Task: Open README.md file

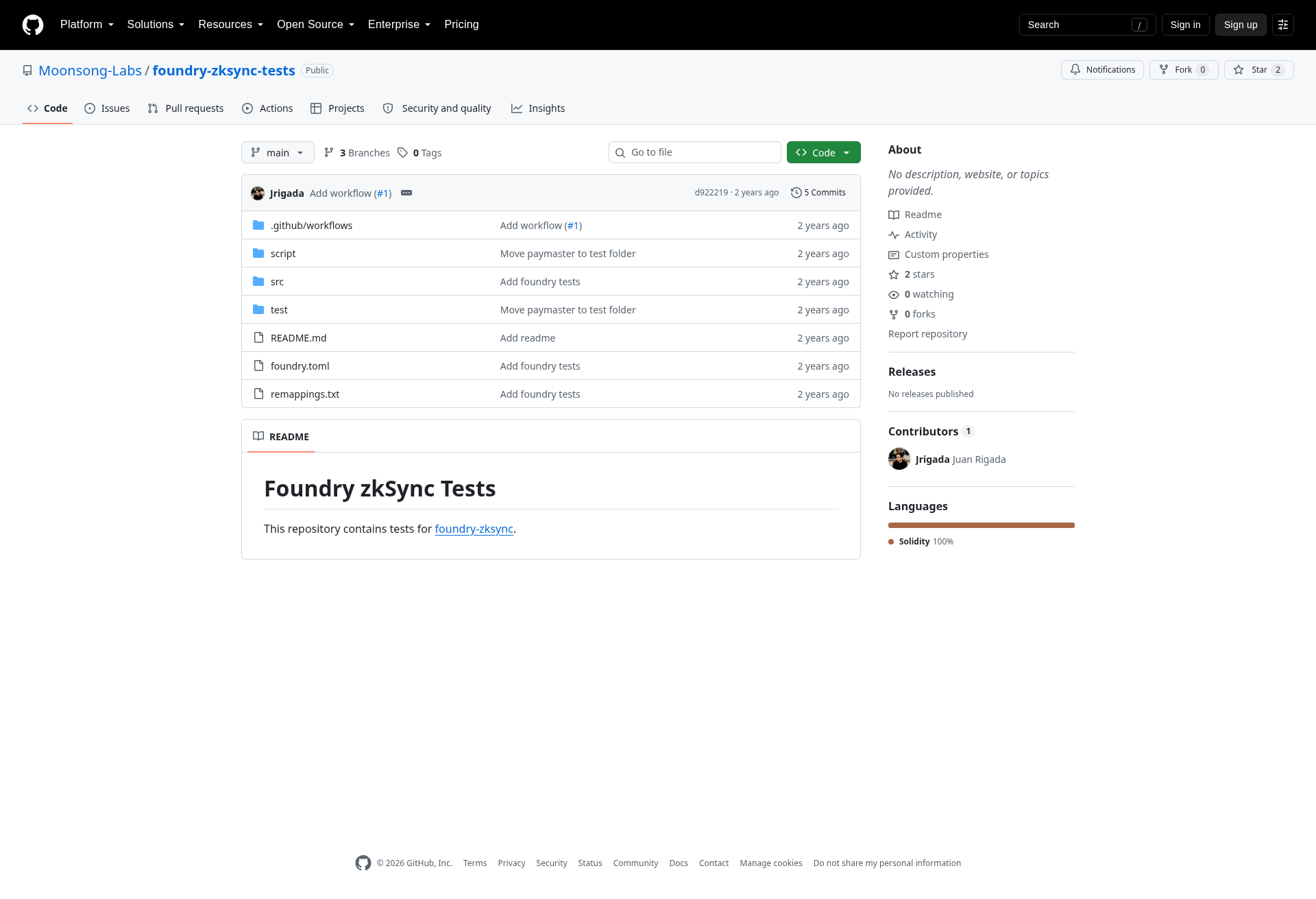Action: coord(298,338)
